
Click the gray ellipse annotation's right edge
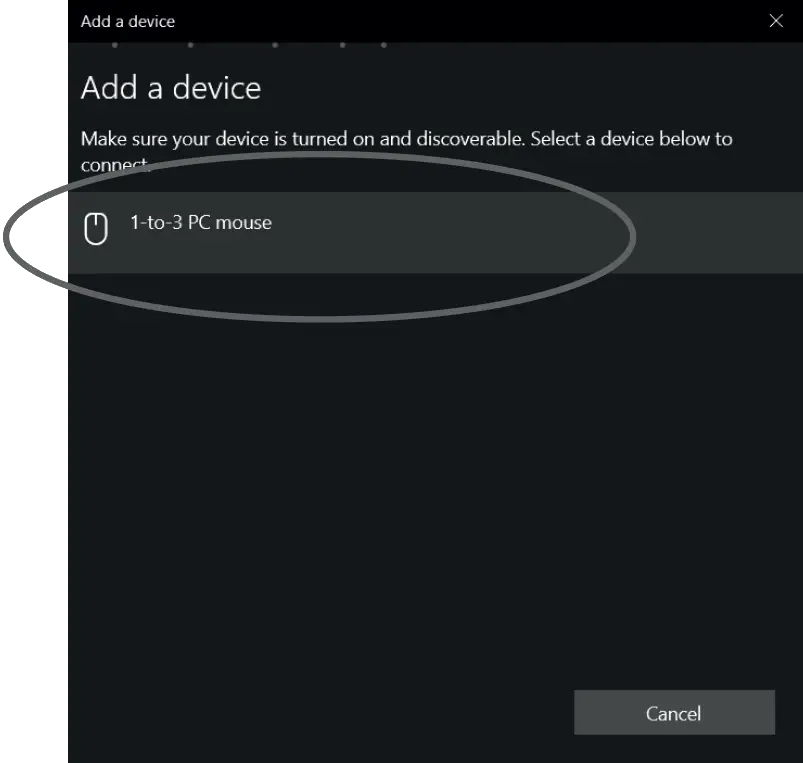point(633,237)
